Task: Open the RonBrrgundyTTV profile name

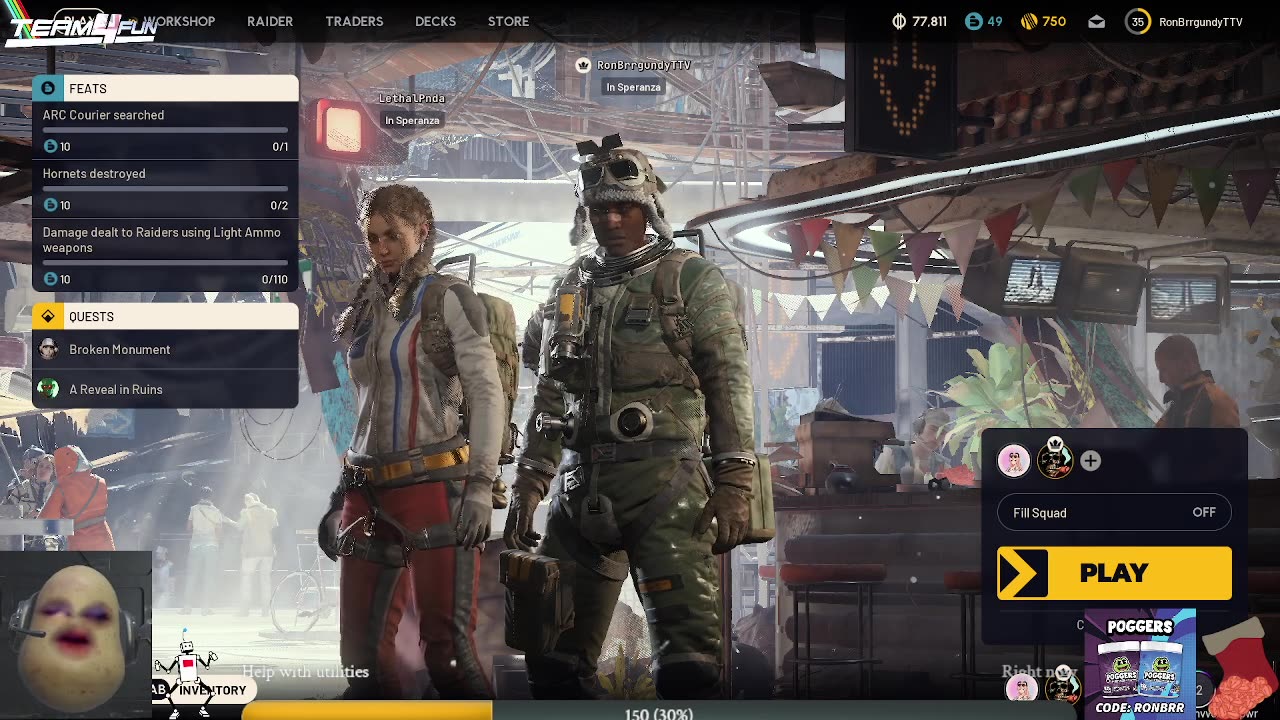Action: click(1200, 22)
